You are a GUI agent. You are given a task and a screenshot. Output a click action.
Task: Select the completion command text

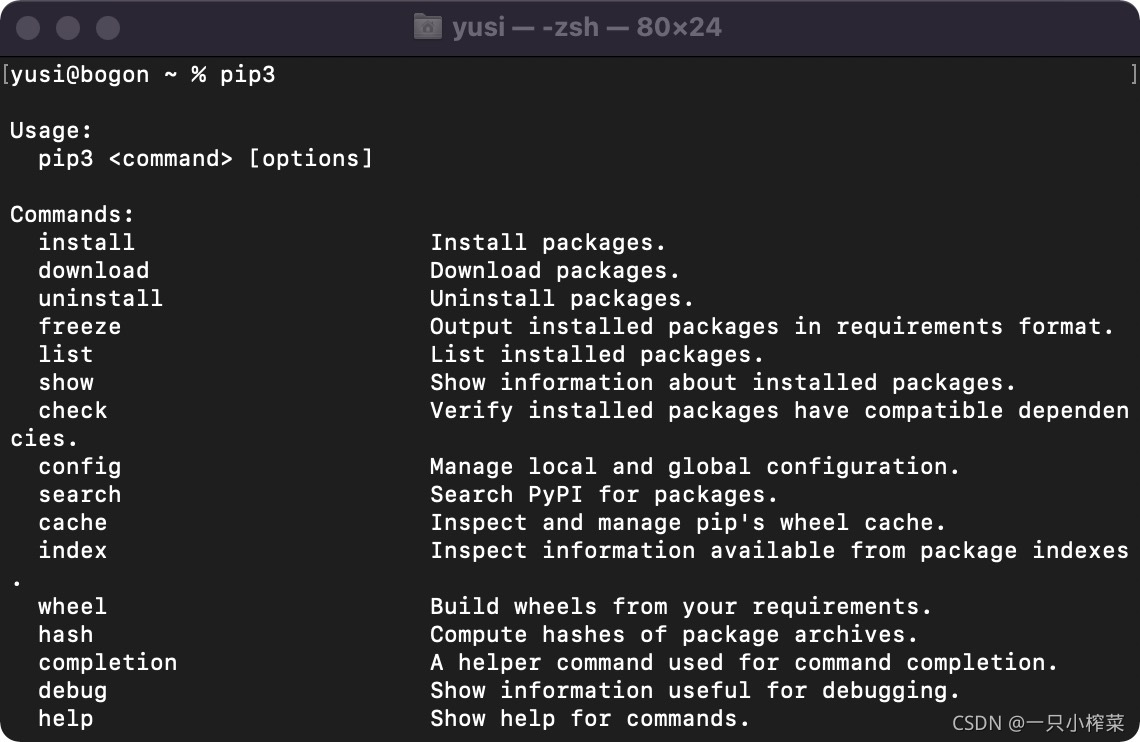point(107,662)
